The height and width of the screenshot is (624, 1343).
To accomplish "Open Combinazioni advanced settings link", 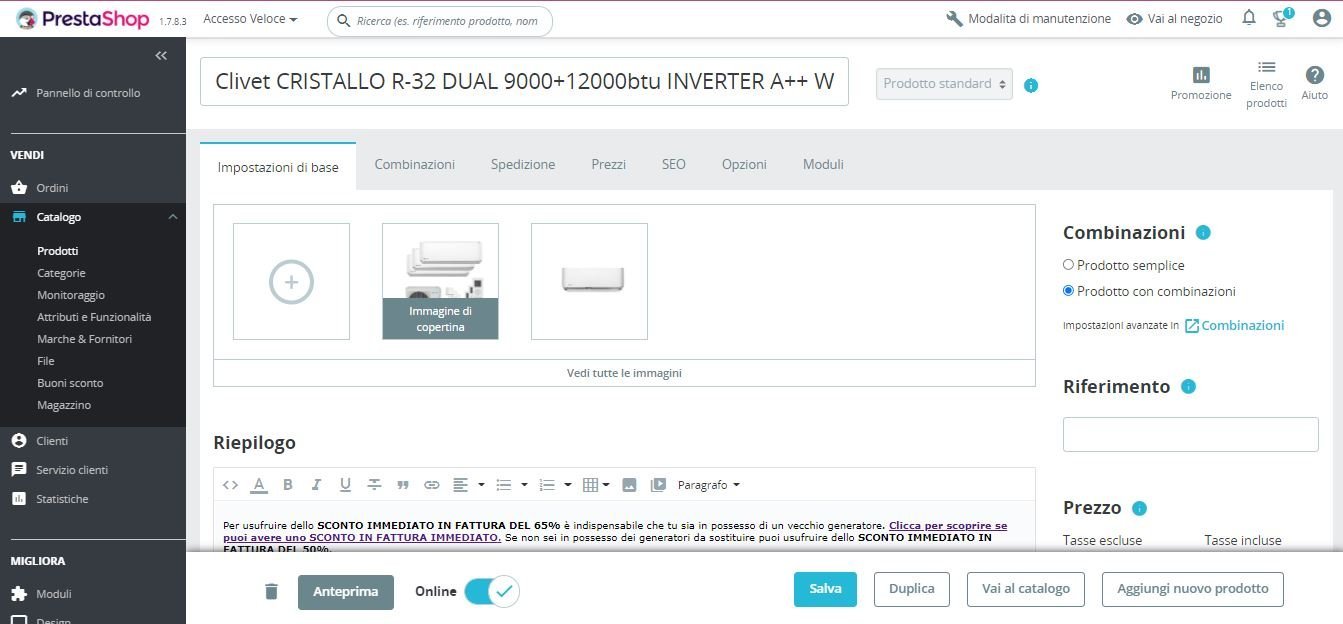I will coord(1234,325).
